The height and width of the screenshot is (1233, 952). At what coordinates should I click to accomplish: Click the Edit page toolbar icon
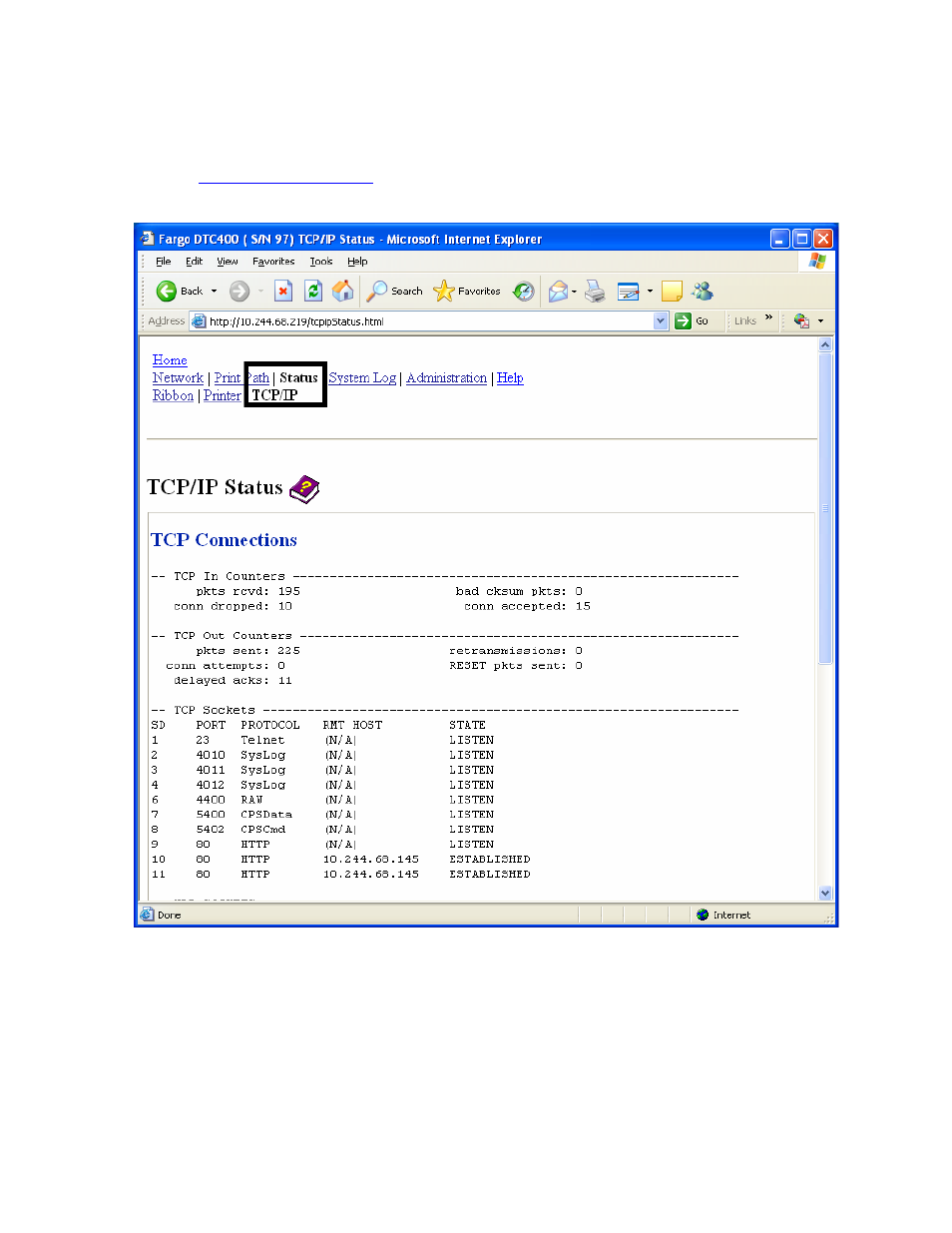pos(629,292)
